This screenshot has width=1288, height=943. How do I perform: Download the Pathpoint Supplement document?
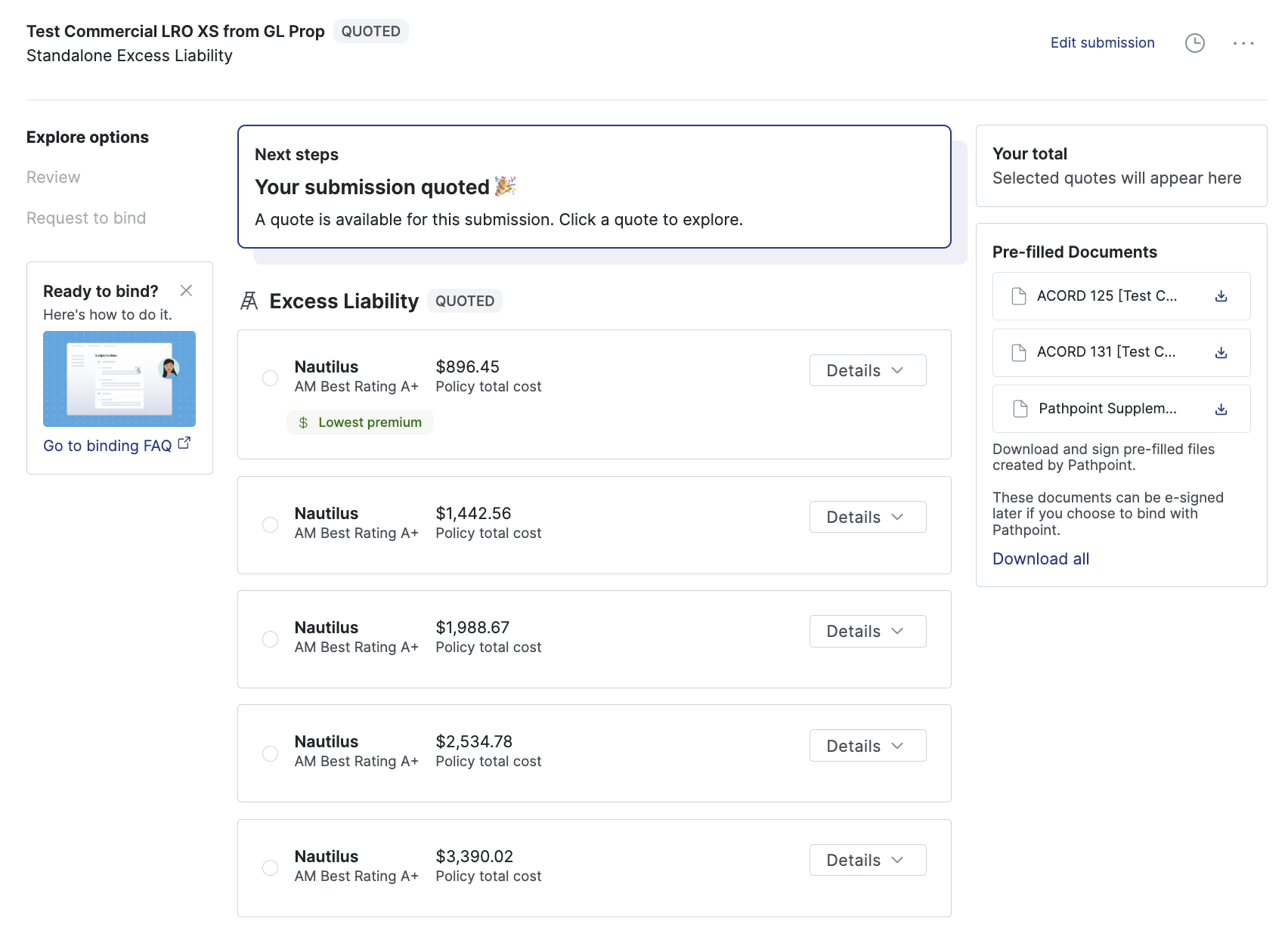pyautogui.click(x=1221, y=410)
